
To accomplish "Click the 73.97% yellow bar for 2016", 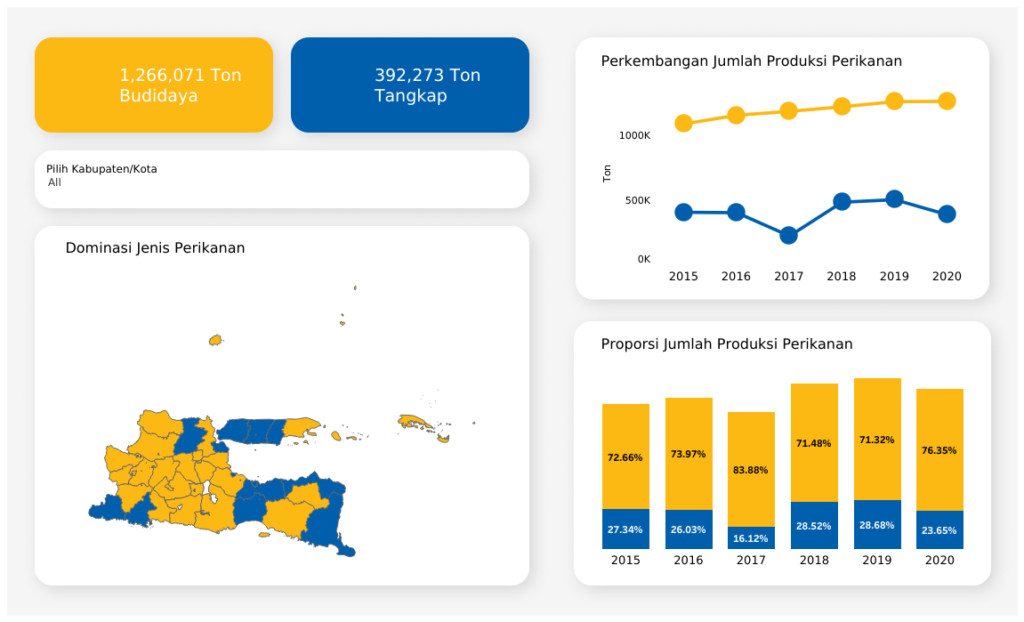I will coord(688,454).
